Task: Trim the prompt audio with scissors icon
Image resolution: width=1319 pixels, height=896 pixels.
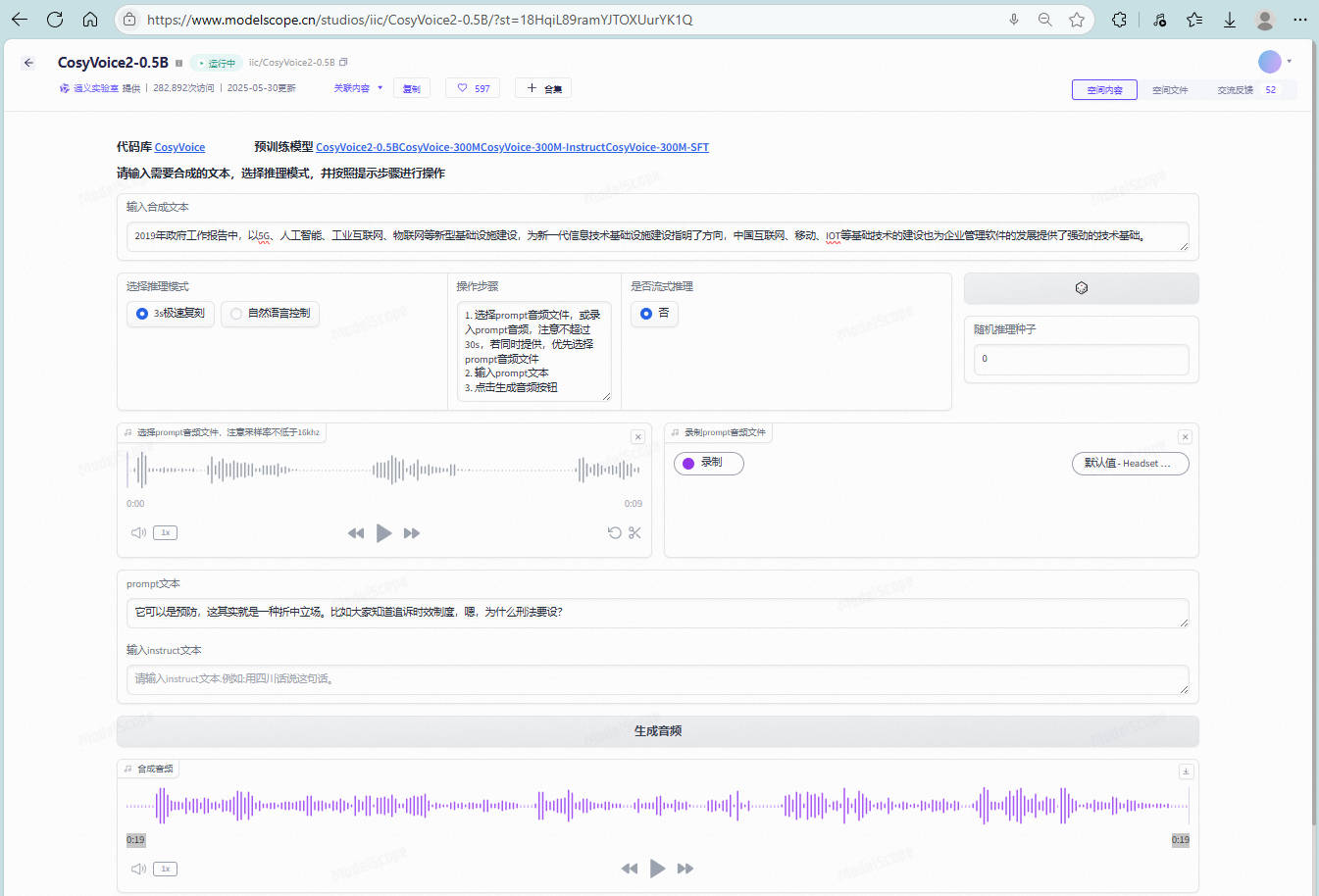Action: coord(634,533)
